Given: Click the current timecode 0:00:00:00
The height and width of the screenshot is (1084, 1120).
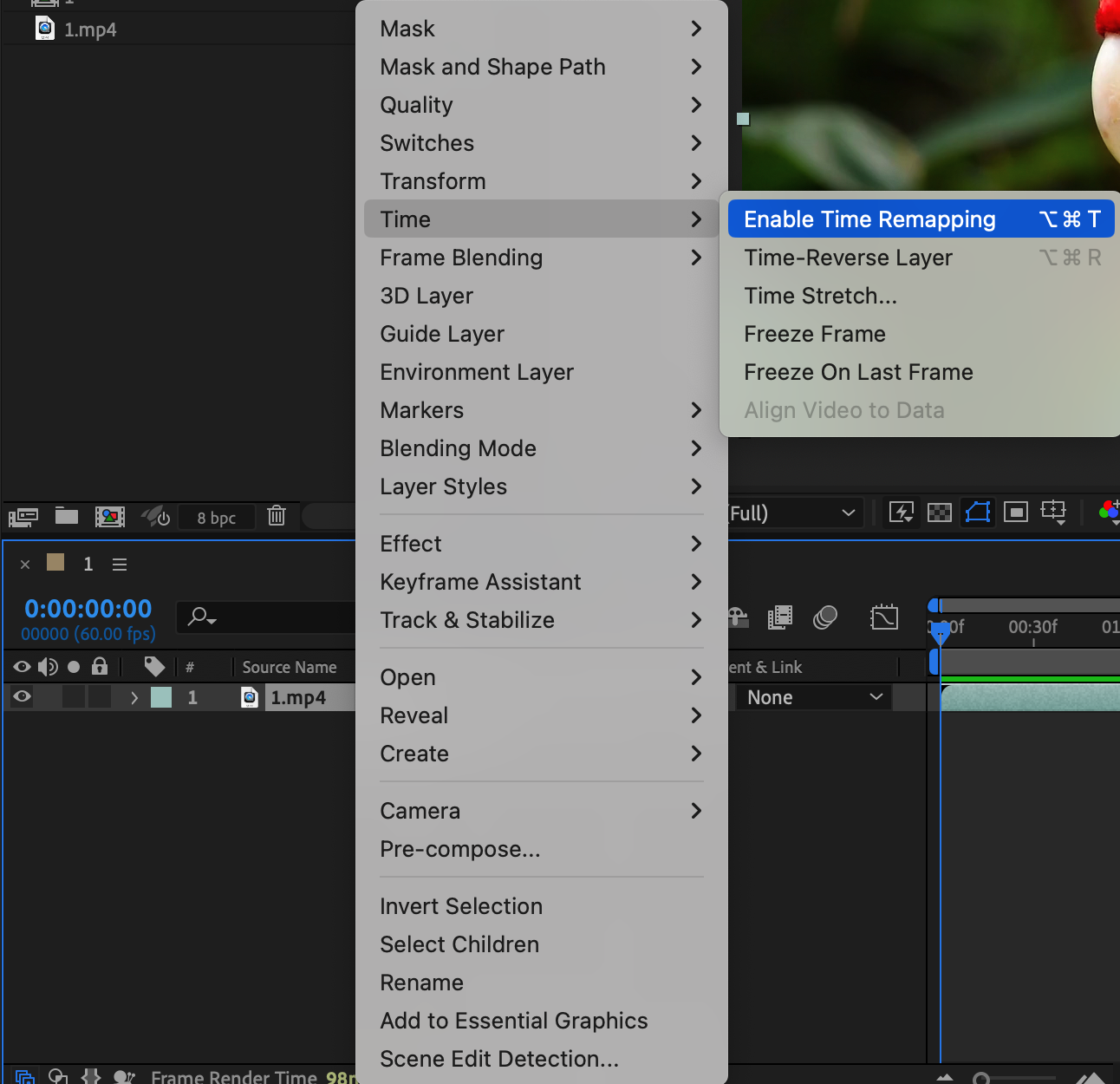Looking at the screenshot, I should click(x=88, y=609).
